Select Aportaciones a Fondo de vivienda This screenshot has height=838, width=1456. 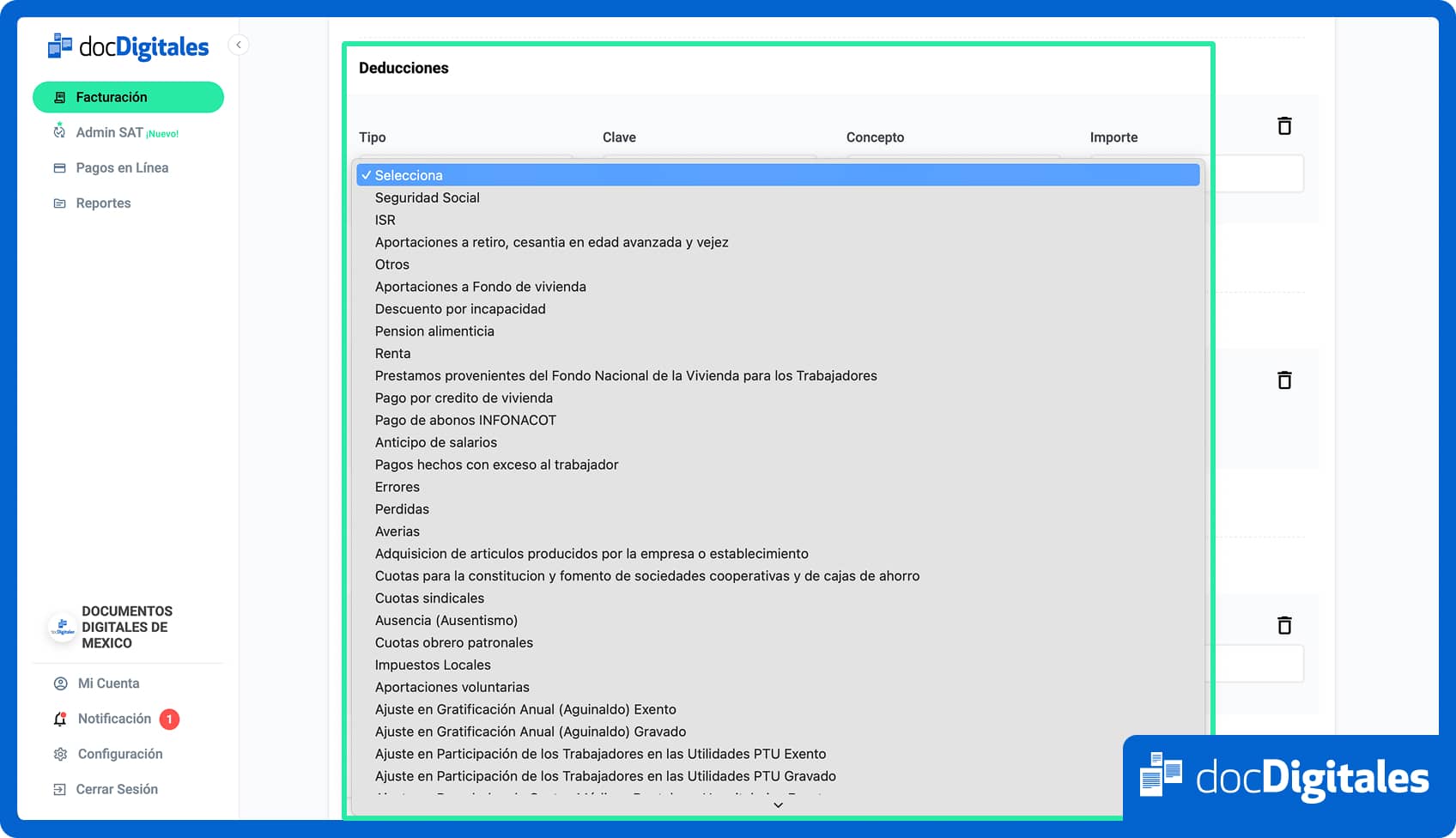coord(778,287)
